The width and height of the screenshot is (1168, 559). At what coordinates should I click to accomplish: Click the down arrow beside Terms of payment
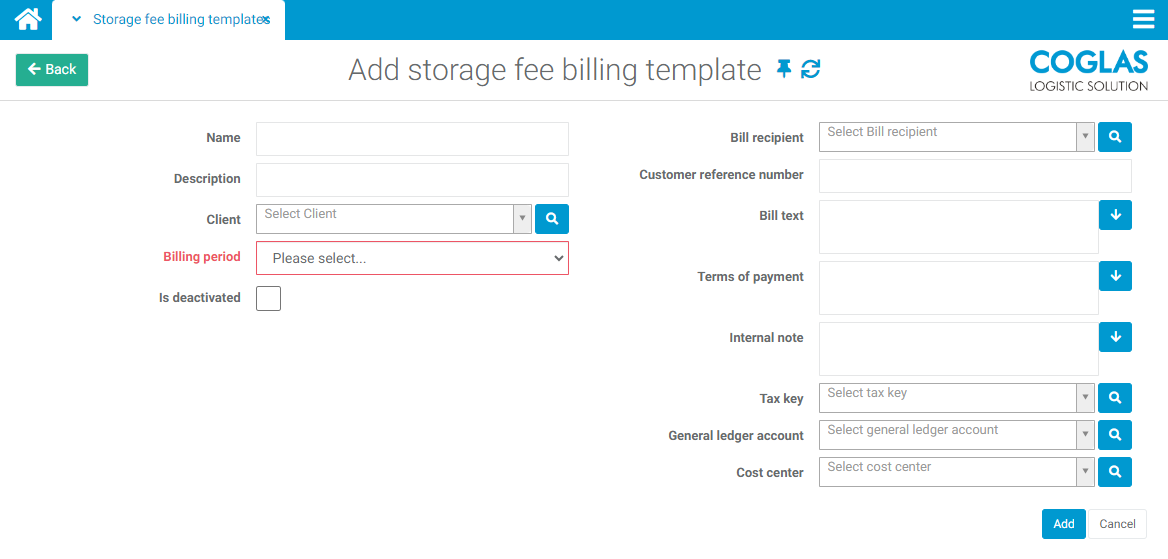1114,276
